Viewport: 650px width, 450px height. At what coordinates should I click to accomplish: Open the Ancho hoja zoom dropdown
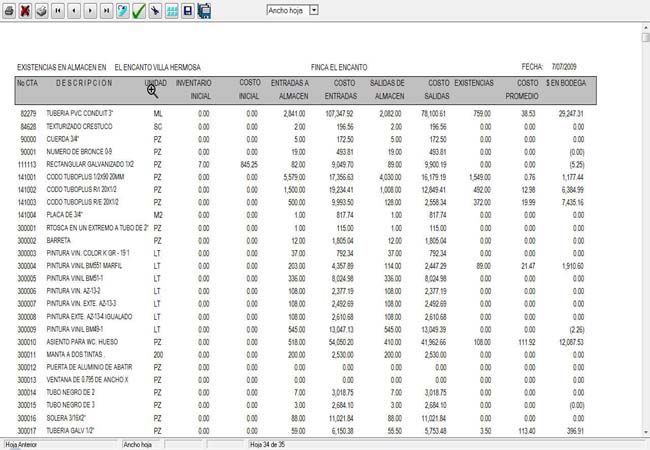(314, 10)
